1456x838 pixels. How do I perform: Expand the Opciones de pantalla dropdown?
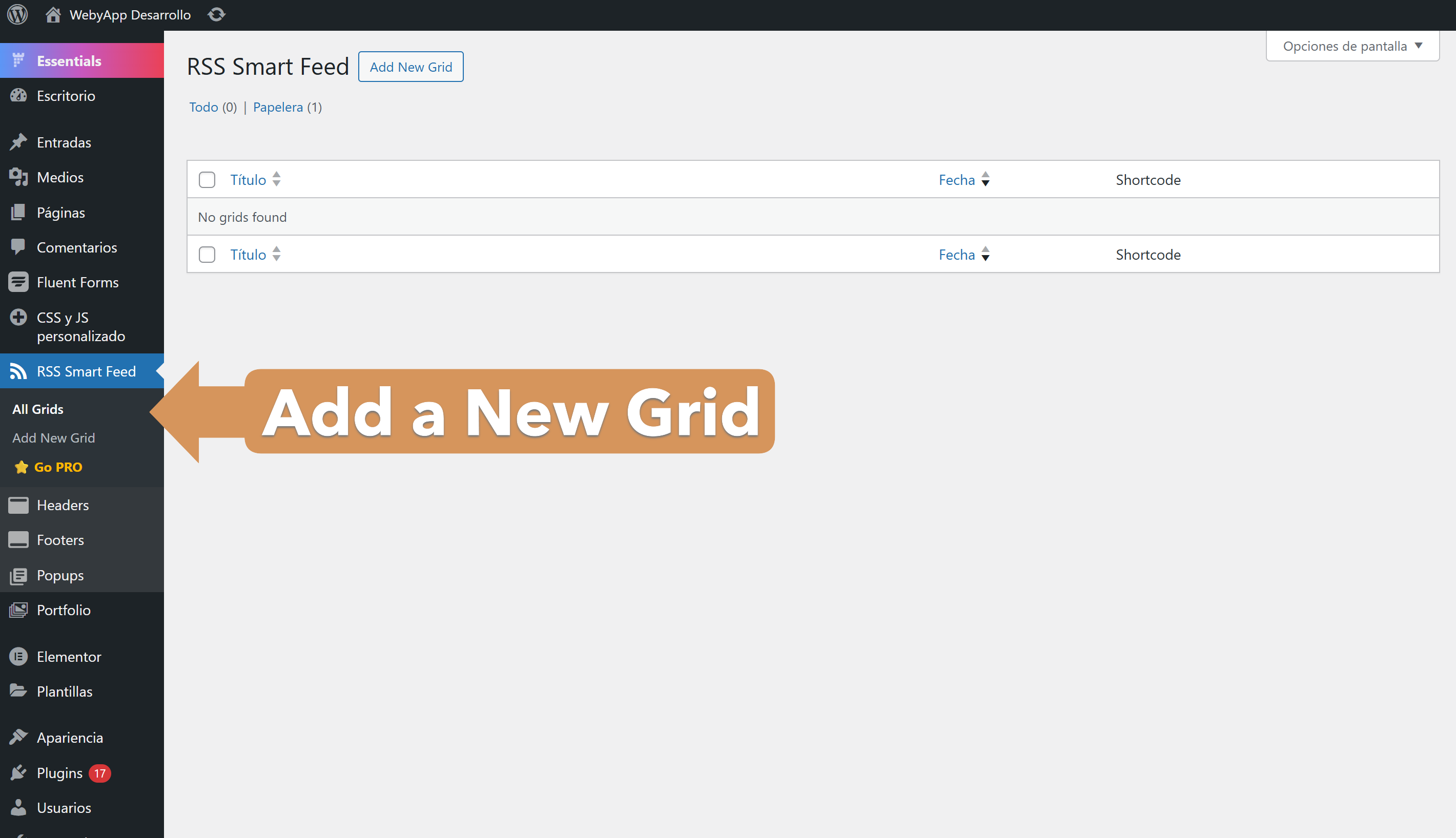pyautogui.click(x=1352, y=46)
